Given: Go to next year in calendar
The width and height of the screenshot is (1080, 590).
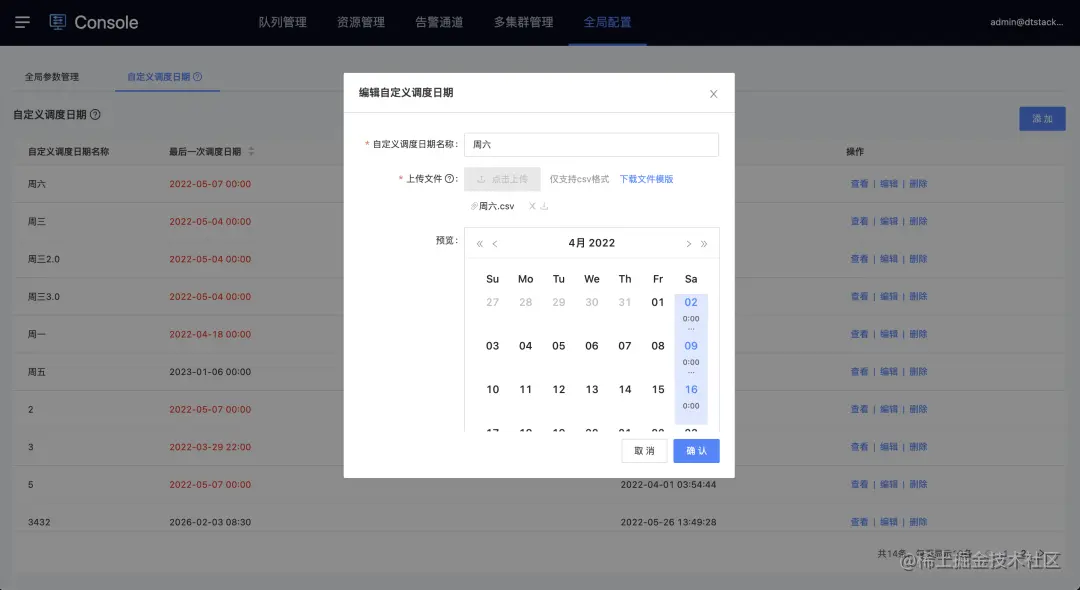Looking at the screenshot, I should pyautogui.click(x=704, y=244).
